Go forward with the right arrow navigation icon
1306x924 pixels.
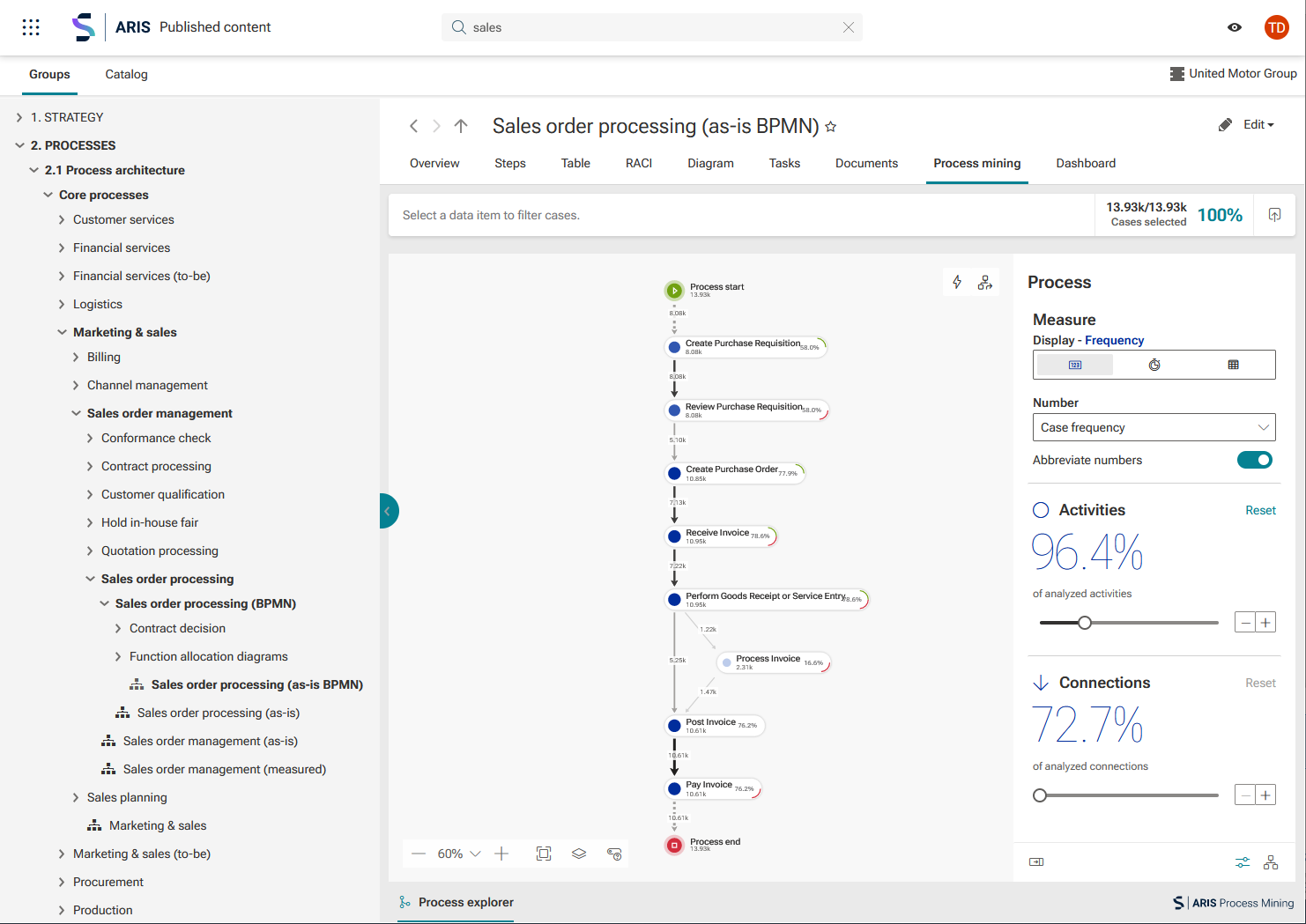436,126
